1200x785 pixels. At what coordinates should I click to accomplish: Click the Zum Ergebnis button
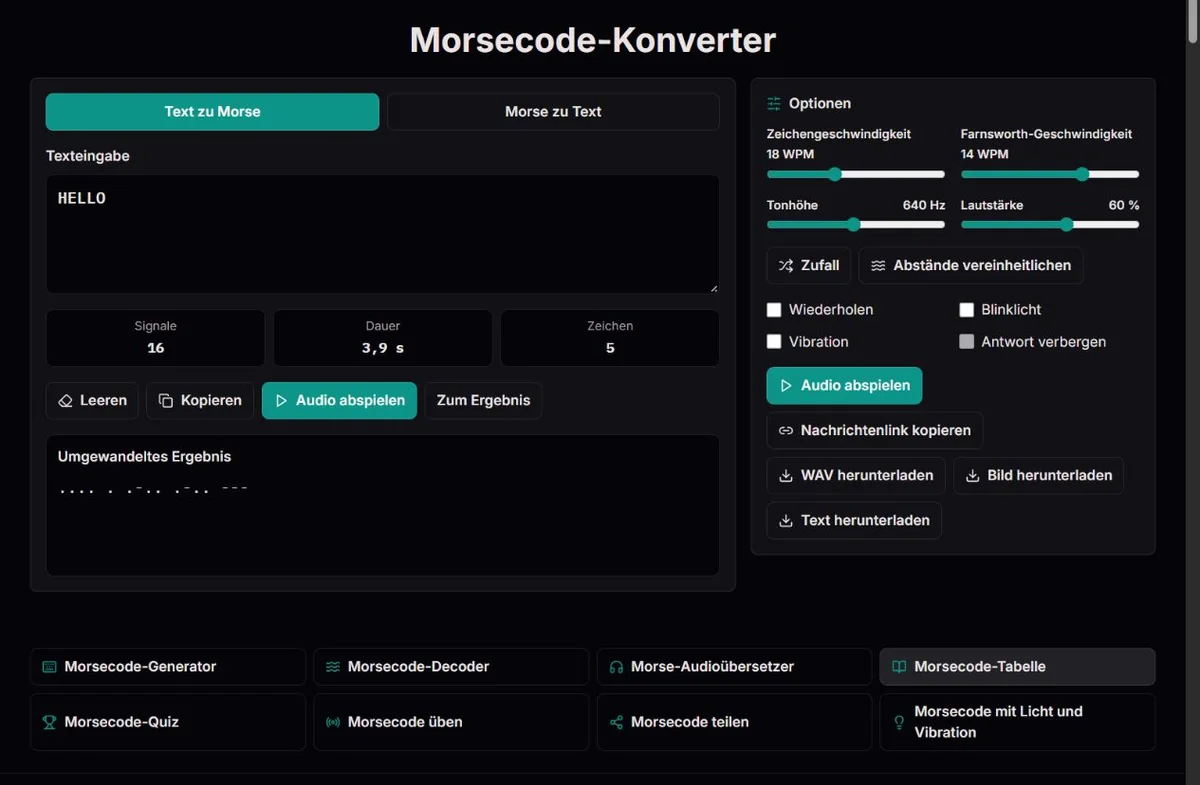click(484, 401)
